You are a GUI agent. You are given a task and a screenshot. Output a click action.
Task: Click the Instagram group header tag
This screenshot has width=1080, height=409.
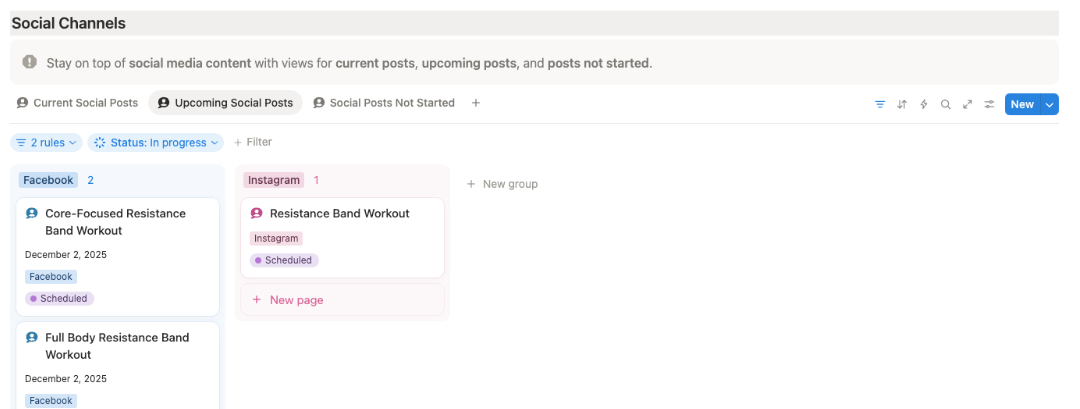coord(274,180)
